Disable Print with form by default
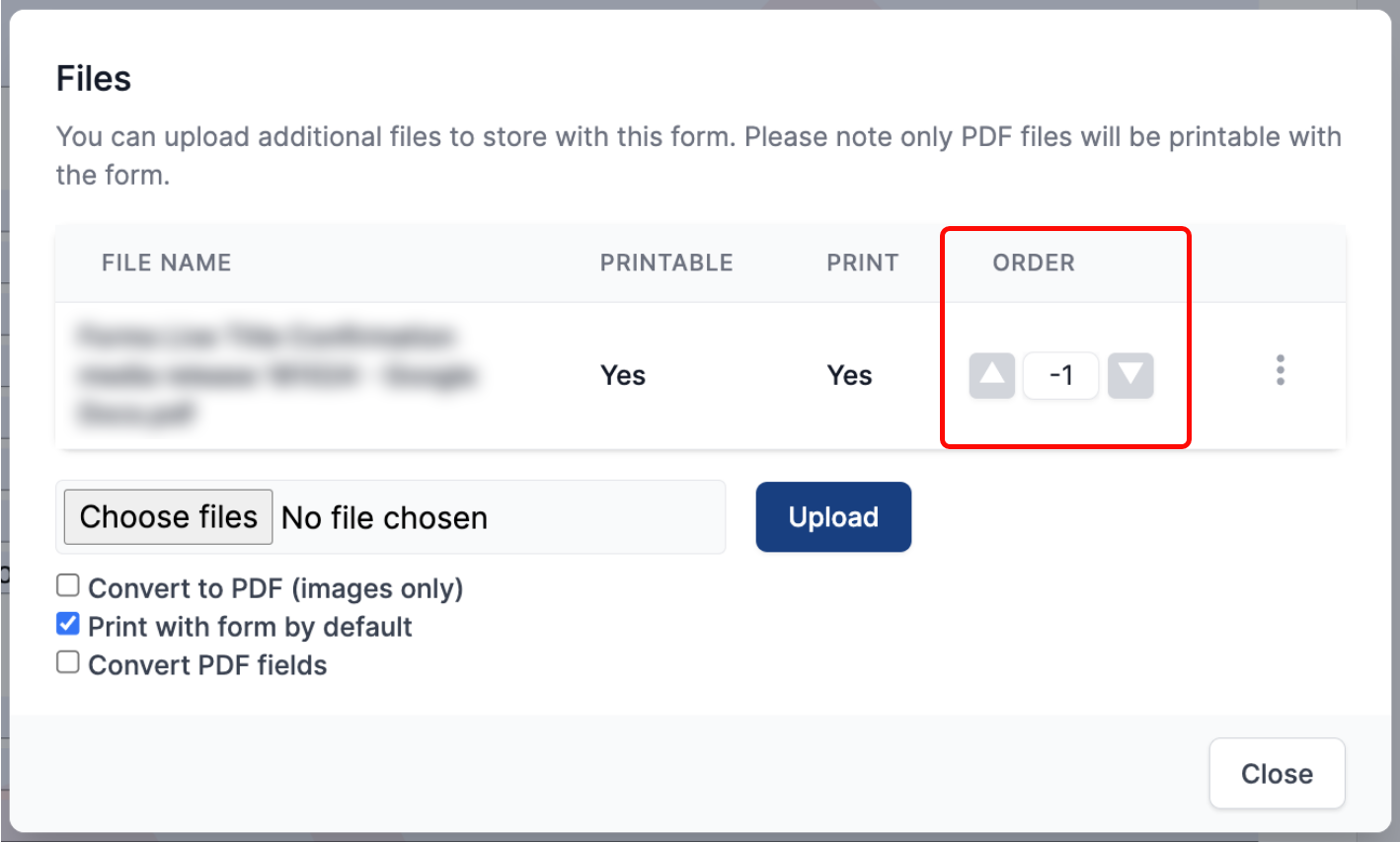Image resolution: width=1400 pixels, height=843 pixels. [67, 623]
